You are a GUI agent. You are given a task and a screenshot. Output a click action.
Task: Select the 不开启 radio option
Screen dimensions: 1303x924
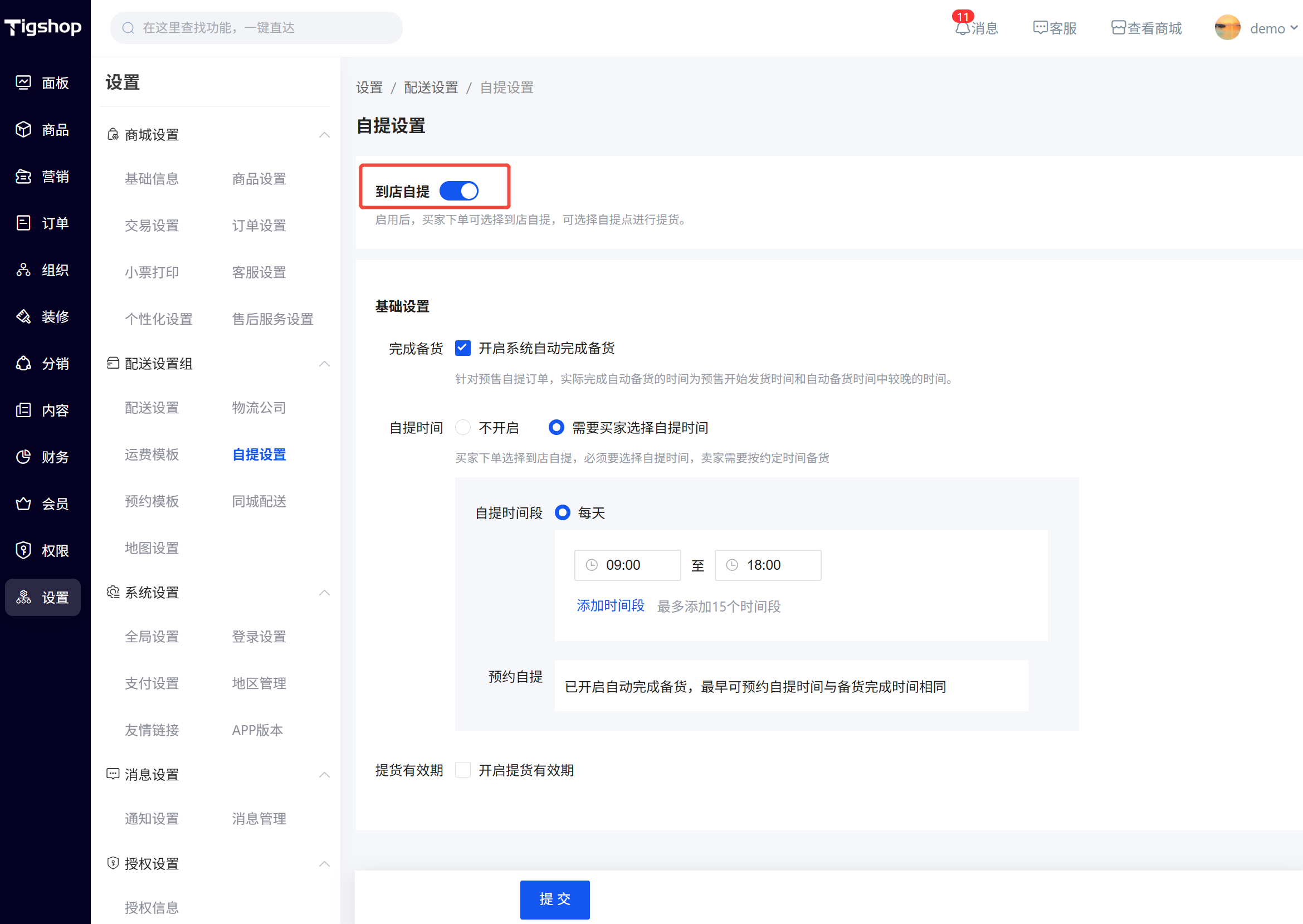463,427
